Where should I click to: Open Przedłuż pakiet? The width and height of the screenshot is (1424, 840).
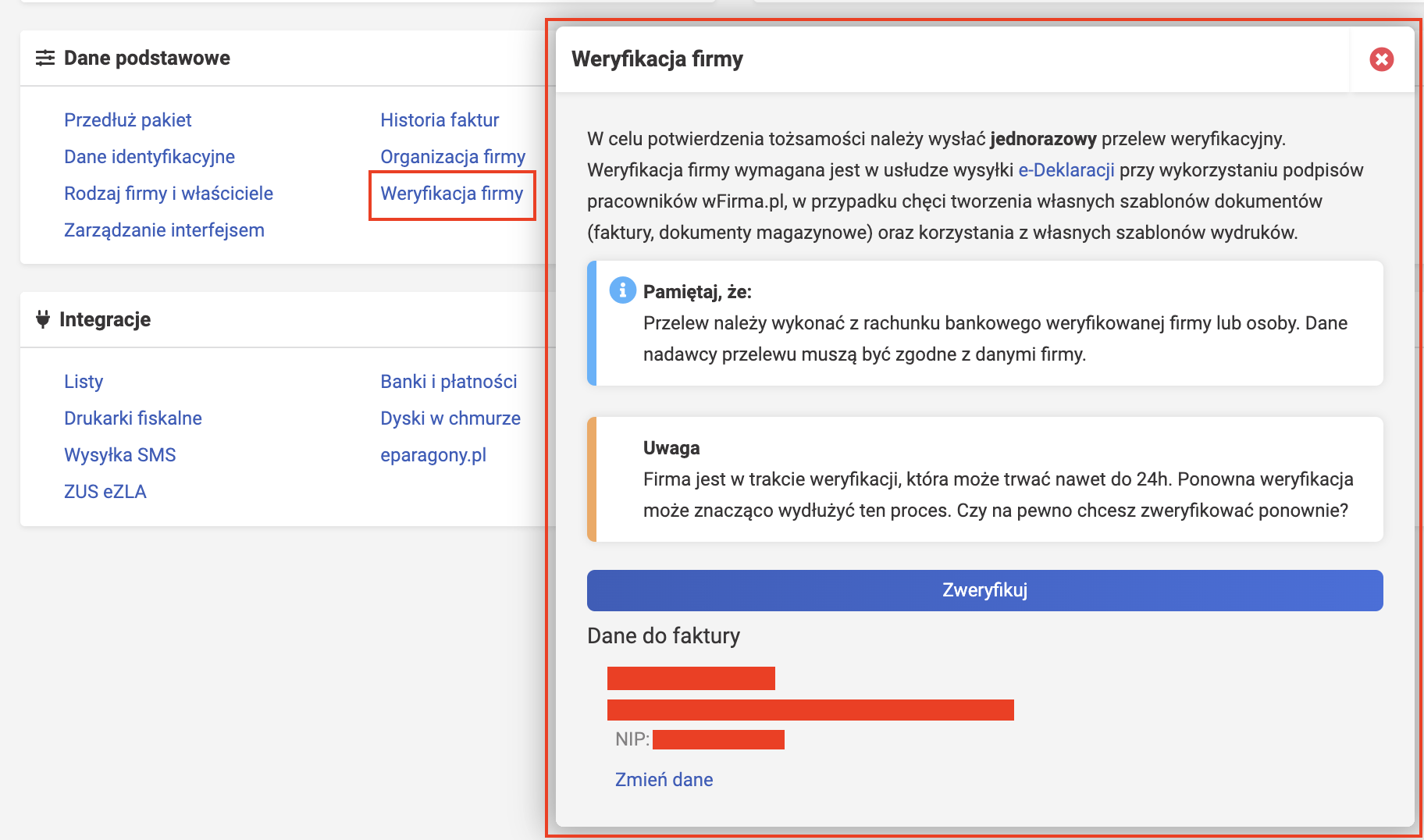click(x=127, y=120)
